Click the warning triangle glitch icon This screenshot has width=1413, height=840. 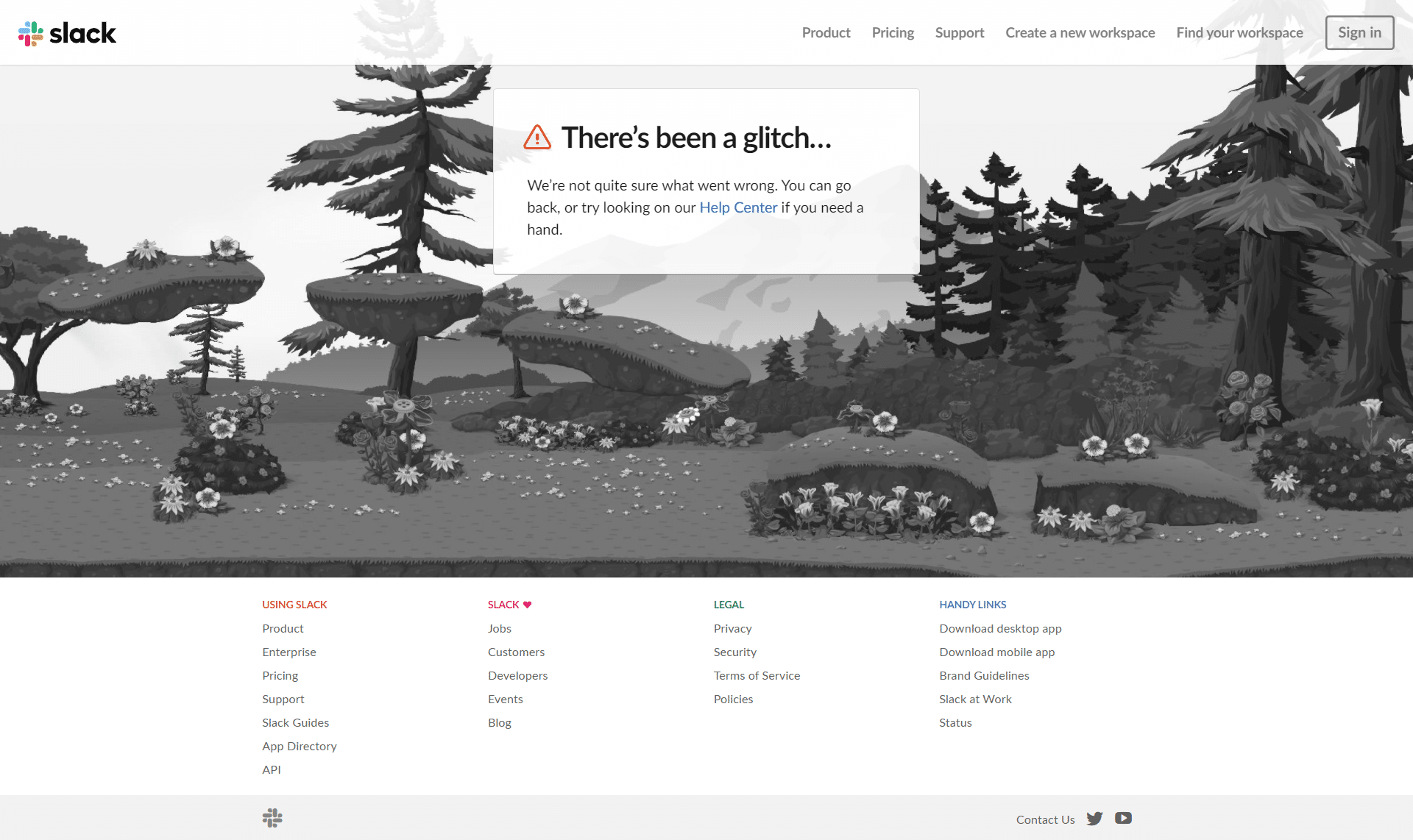click(537, 136)
